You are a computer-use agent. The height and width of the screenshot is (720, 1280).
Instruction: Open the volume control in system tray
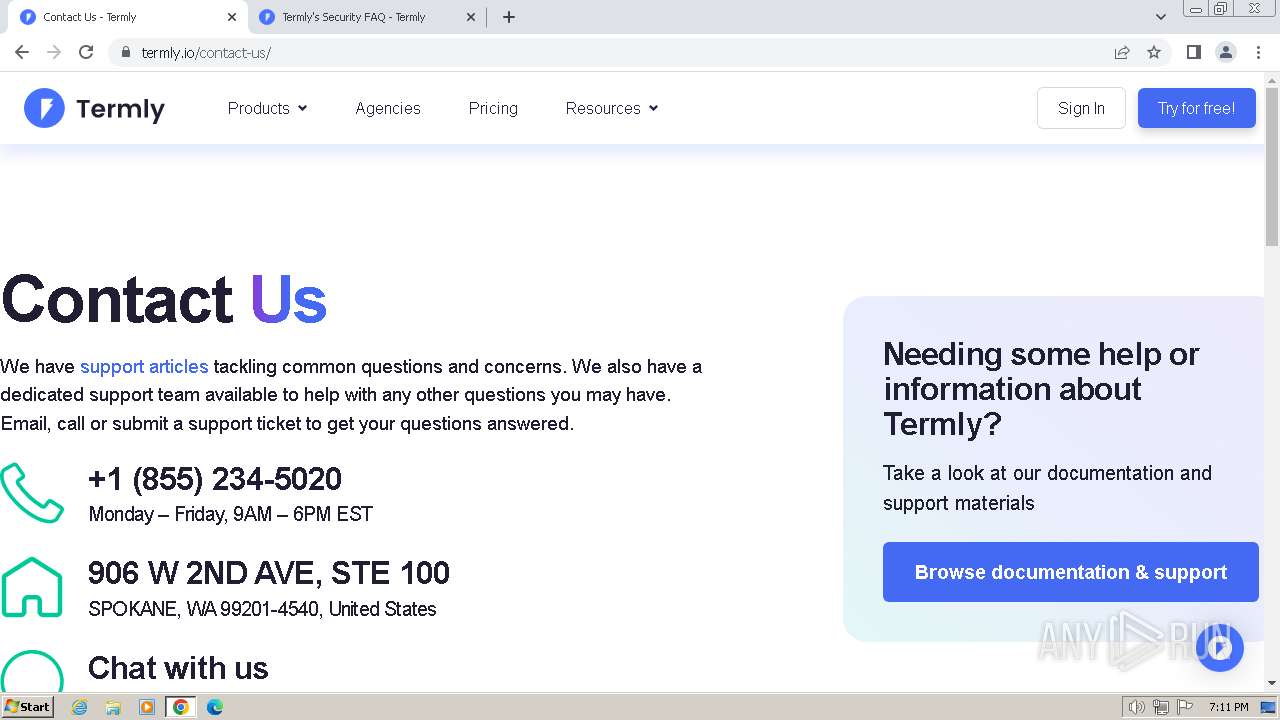pyautogui.click(x=1136, y=707)
